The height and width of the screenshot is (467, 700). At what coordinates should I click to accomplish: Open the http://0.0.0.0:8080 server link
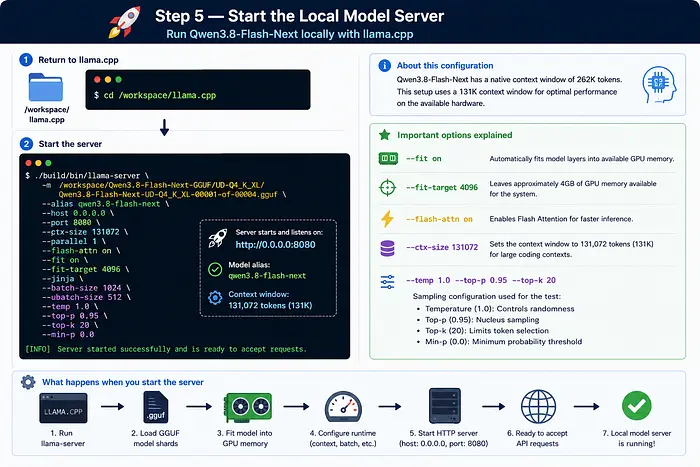tap(275, 245)
